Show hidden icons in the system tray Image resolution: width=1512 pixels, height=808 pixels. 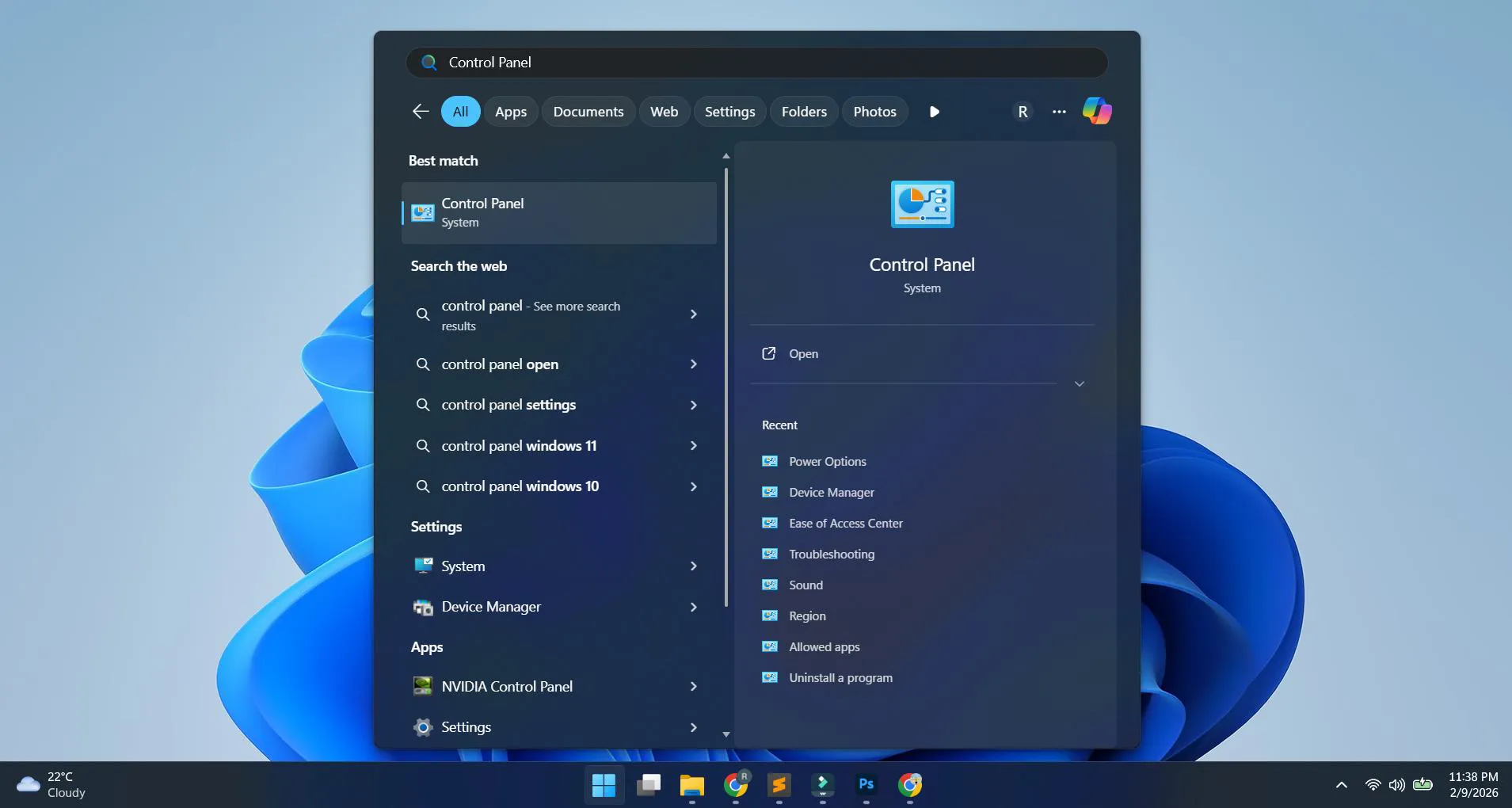(1341, 785)
